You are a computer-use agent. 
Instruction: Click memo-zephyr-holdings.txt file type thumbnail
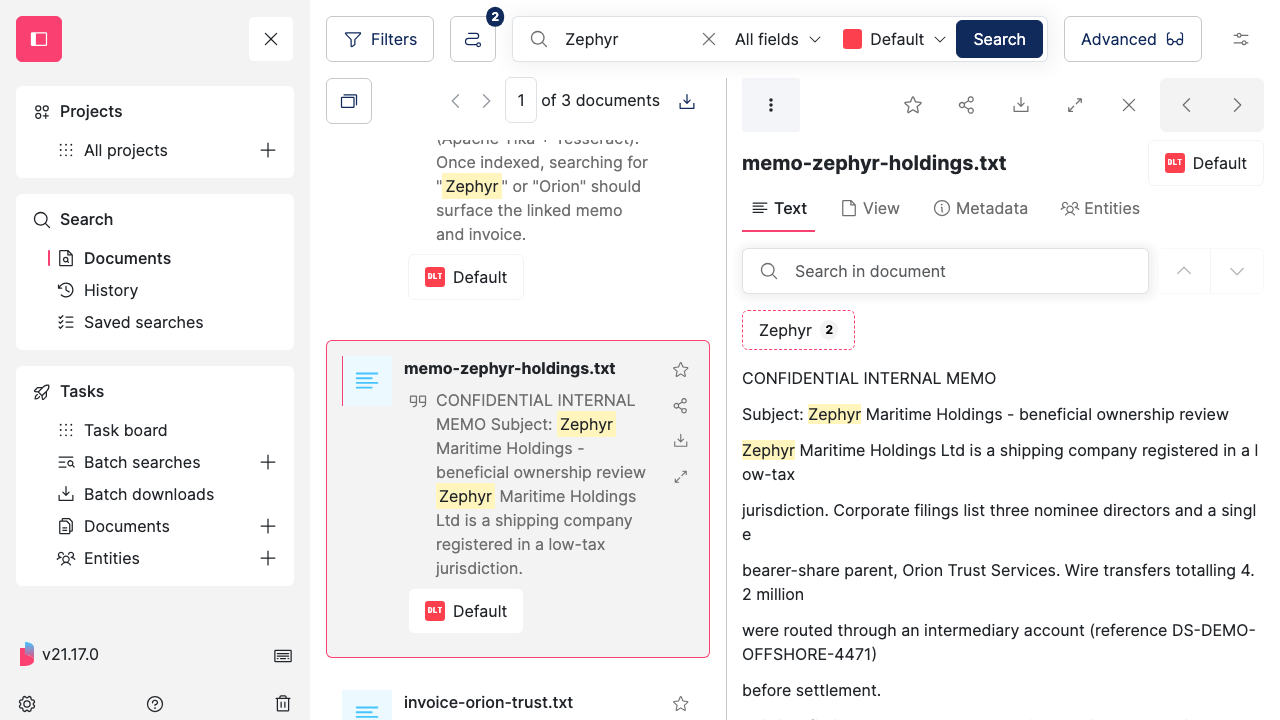(x=367, y=381)
